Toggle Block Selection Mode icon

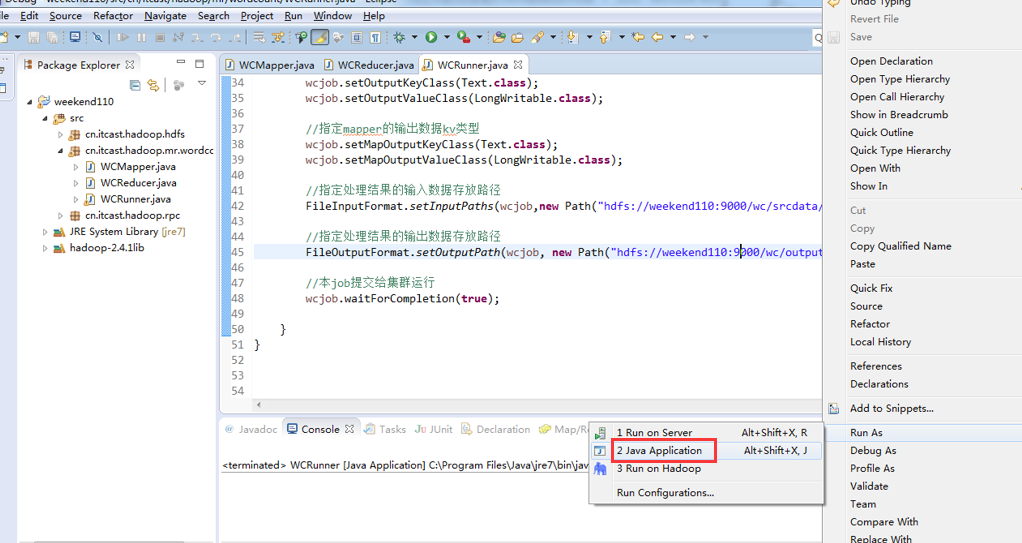[x=357, y=38]
